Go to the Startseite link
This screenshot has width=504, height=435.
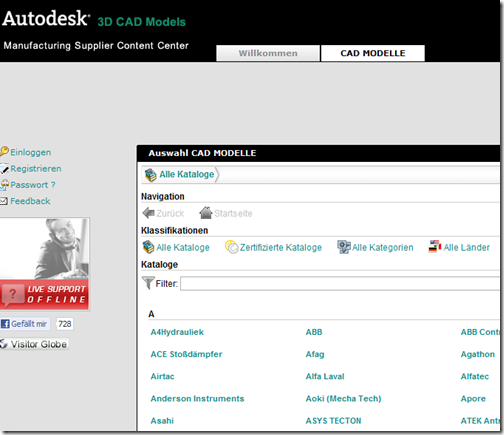click(x=233, y=213)
